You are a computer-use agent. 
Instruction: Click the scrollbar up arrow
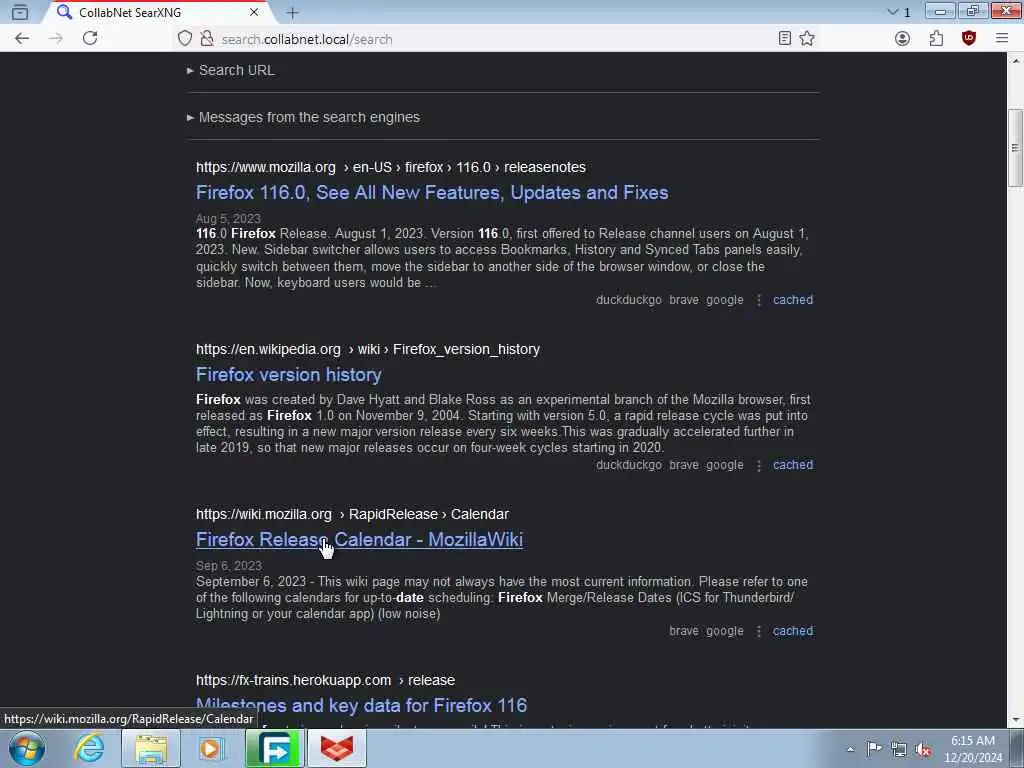pyautogui.click(x=1016, y=60)
